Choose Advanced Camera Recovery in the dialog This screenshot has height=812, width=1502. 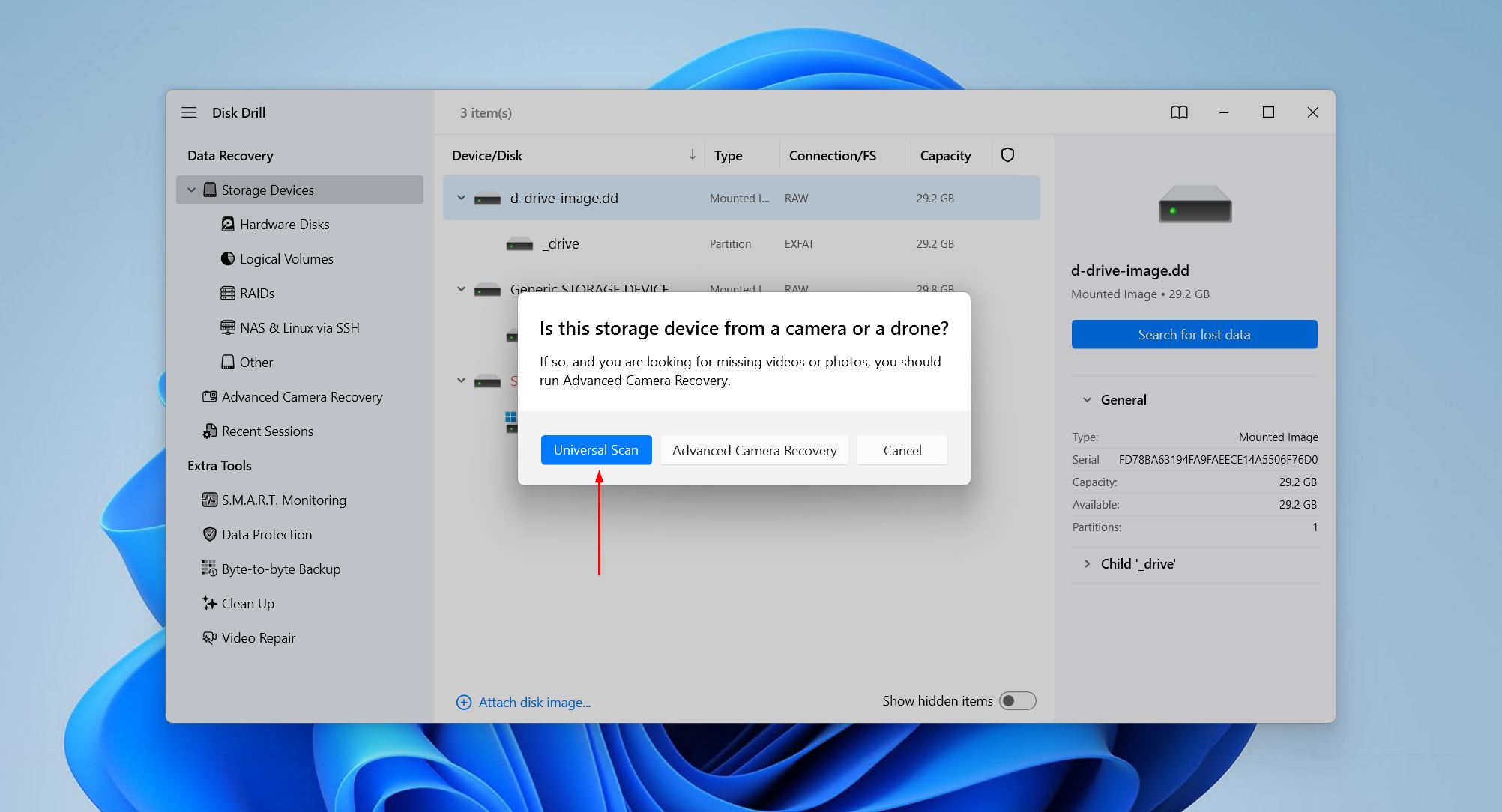[754, 450]
